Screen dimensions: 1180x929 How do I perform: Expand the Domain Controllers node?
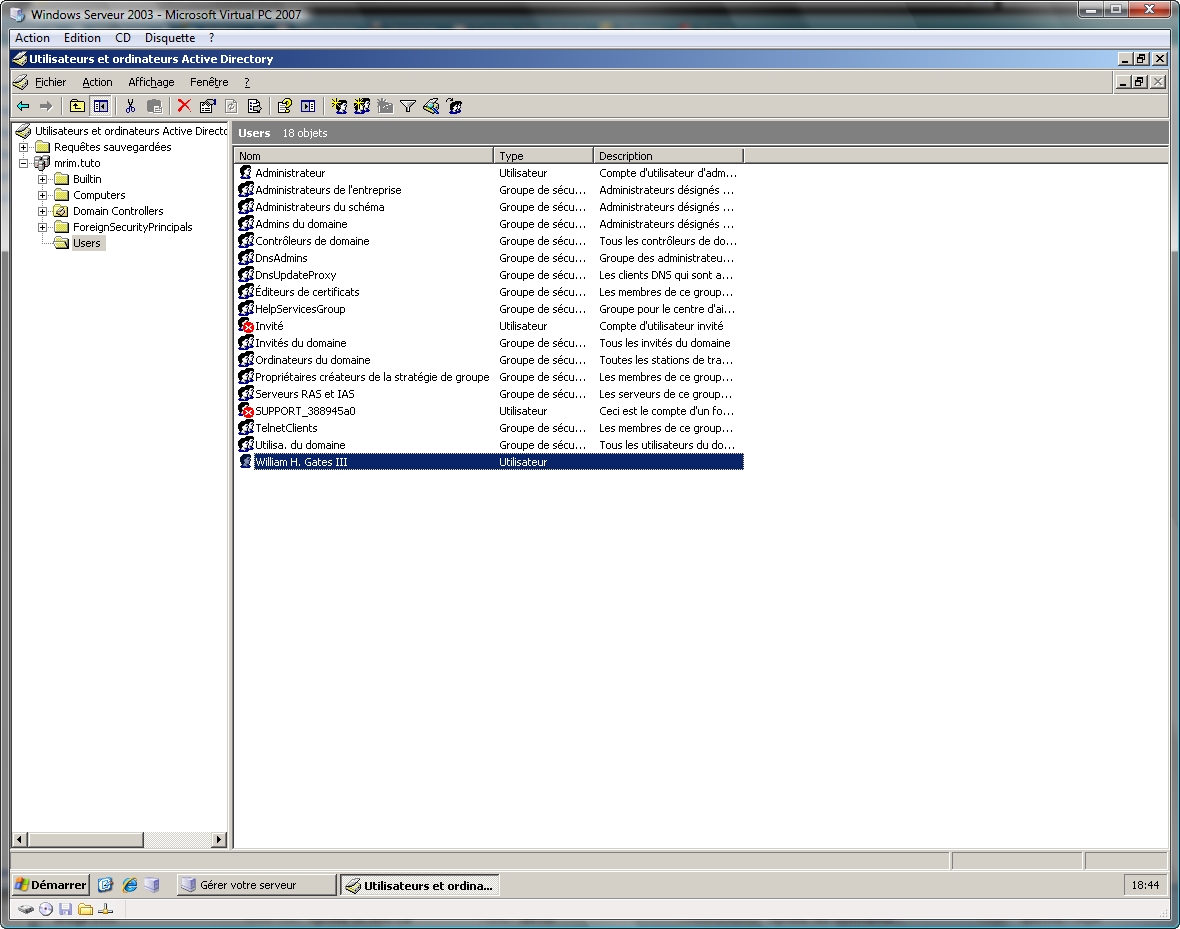pos(43,211)
